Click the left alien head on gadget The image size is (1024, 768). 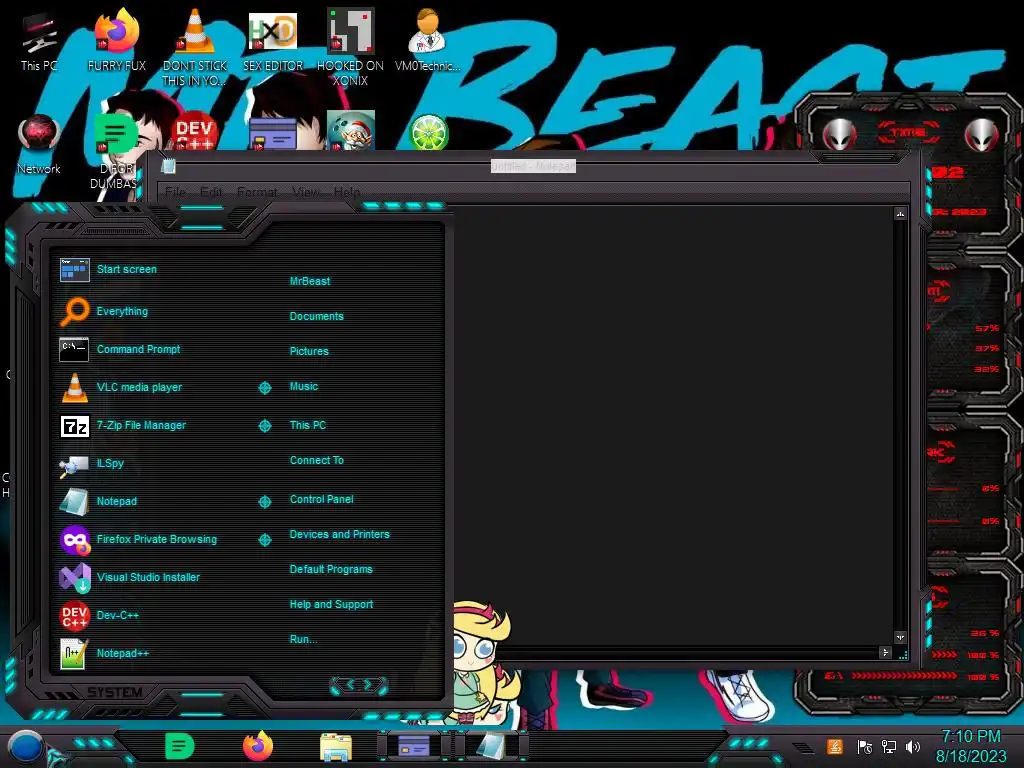tap(840, 135)
